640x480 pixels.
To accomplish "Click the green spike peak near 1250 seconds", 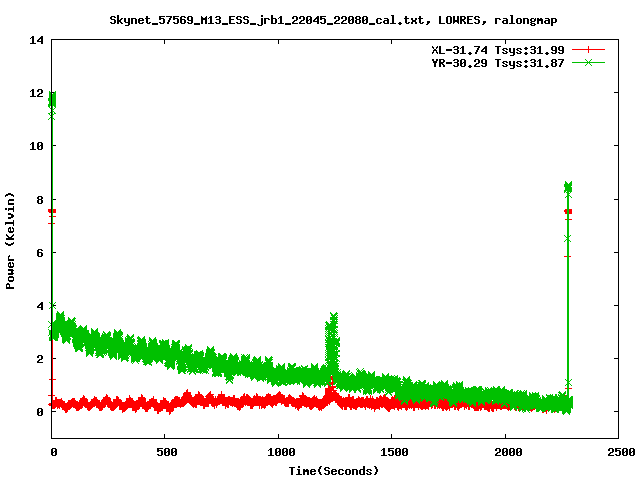I will point(333,316).
